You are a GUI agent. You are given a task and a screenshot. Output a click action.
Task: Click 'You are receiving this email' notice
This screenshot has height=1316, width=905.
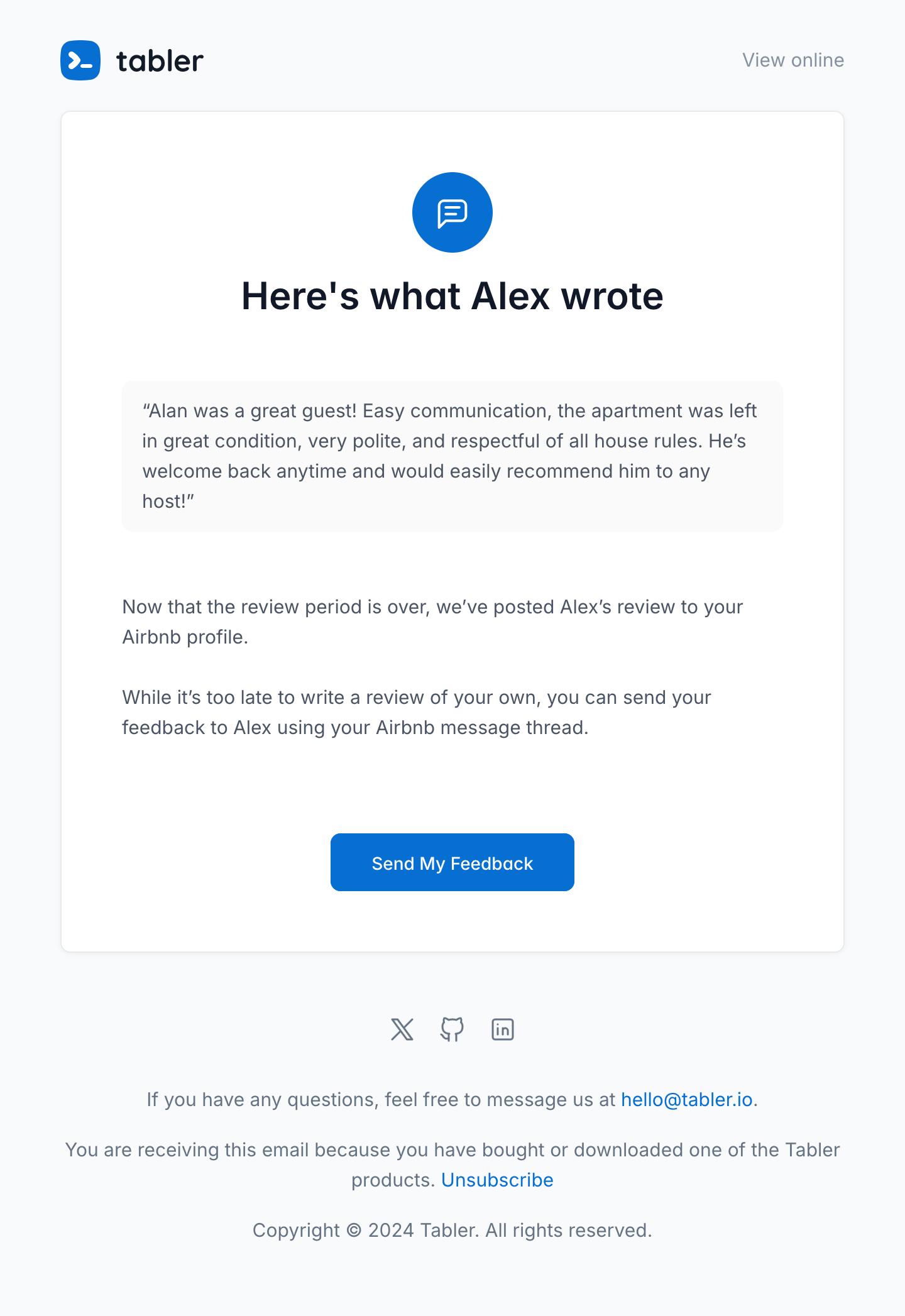click(x=452, y=1150)
